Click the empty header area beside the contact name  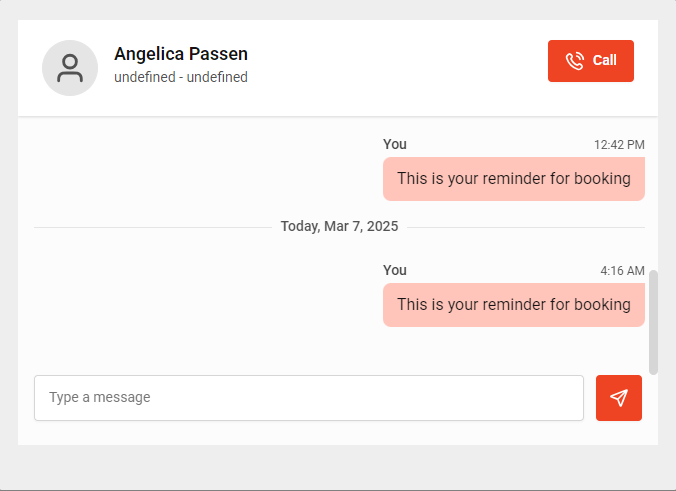(x=400, y=66)
